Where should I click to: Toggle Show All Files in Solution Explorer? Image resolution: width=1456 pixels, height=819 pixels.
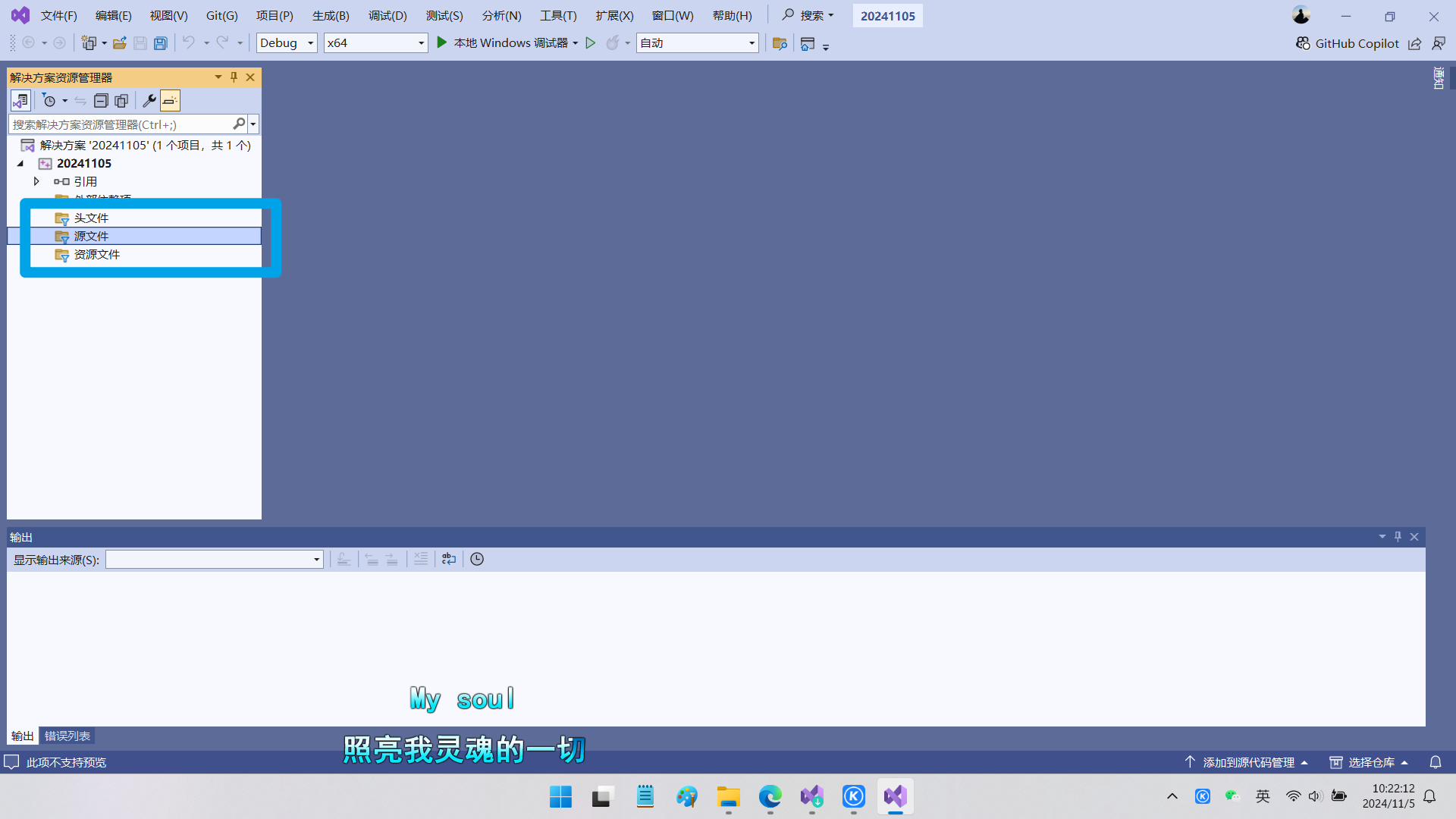tap(121, 101)
